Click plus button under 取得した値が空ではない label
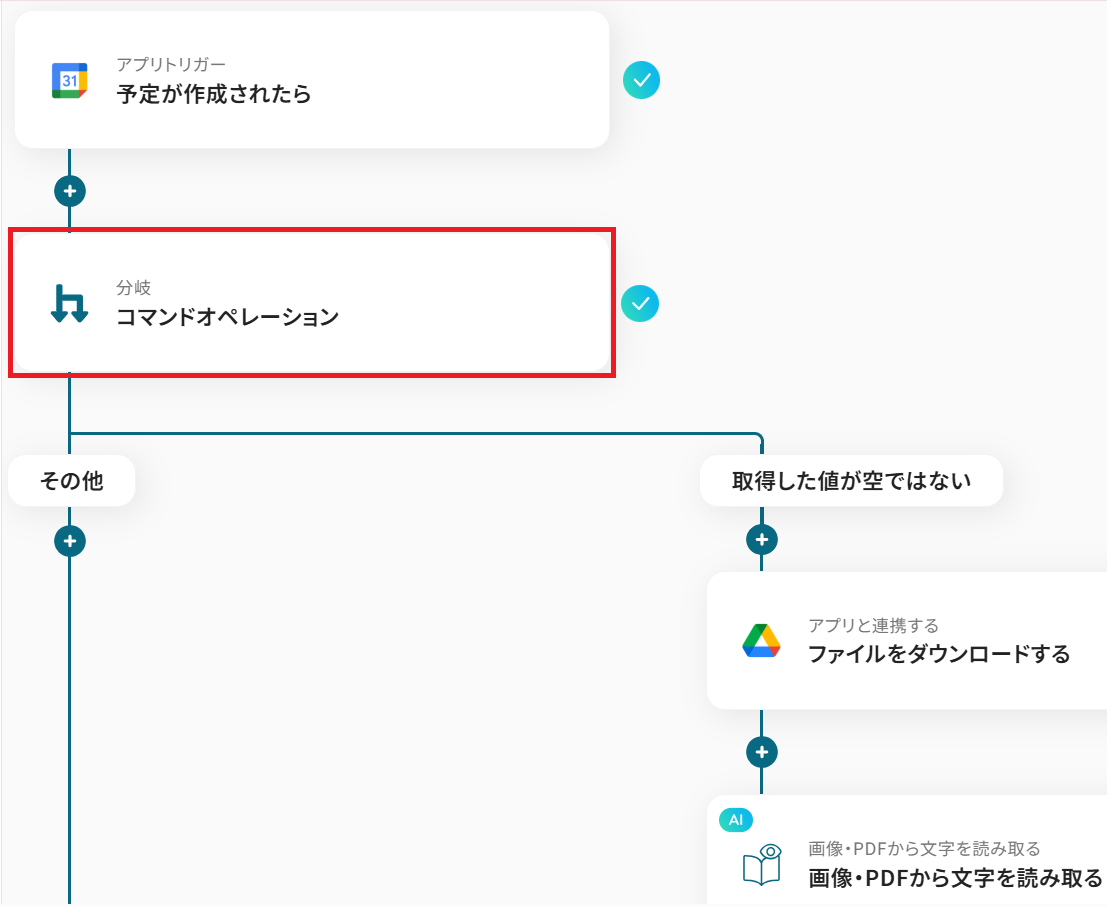The image size is (1107, 907). pos(762,540)
